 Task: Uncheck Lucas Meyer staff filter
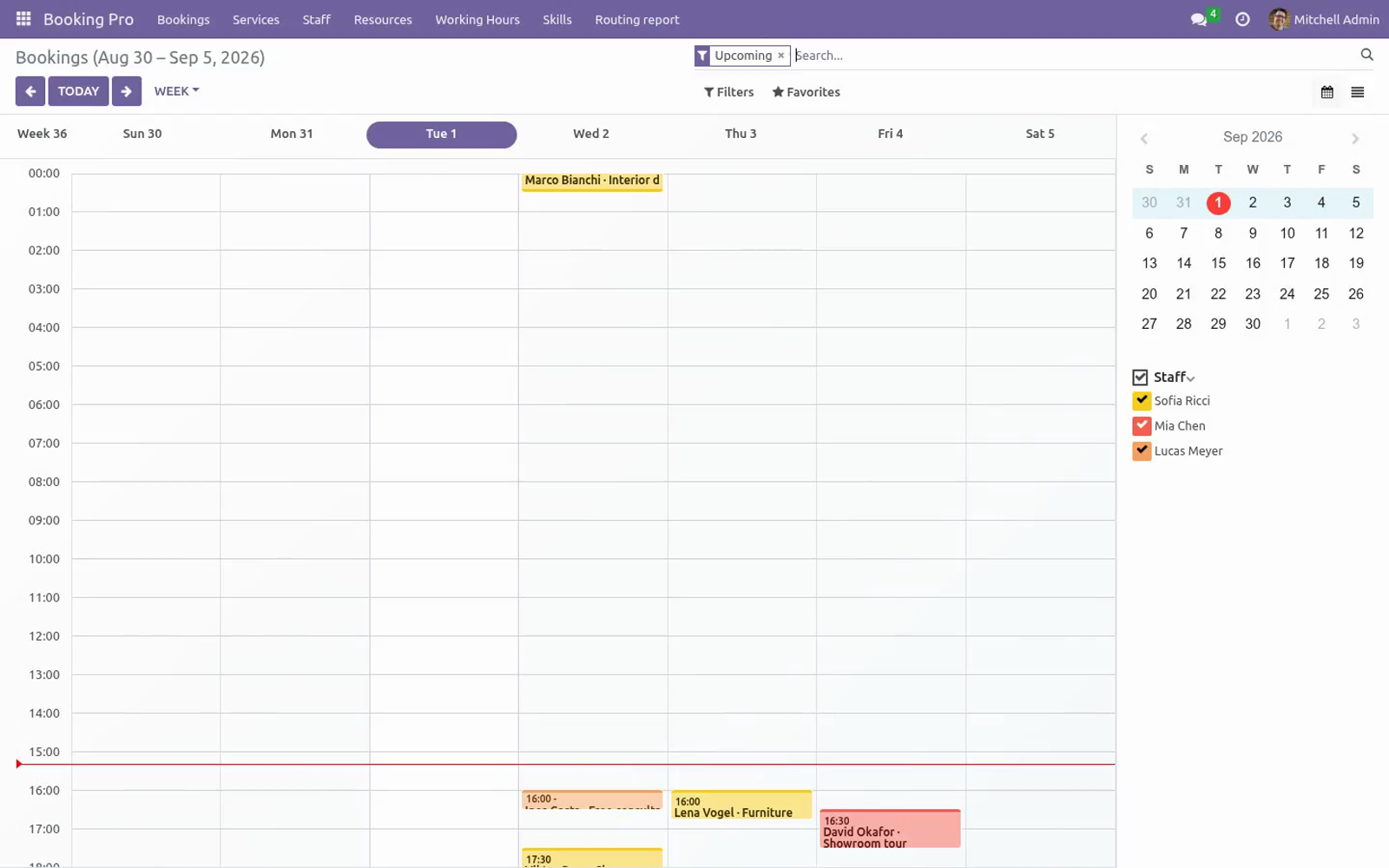[x=1142, y=450]
